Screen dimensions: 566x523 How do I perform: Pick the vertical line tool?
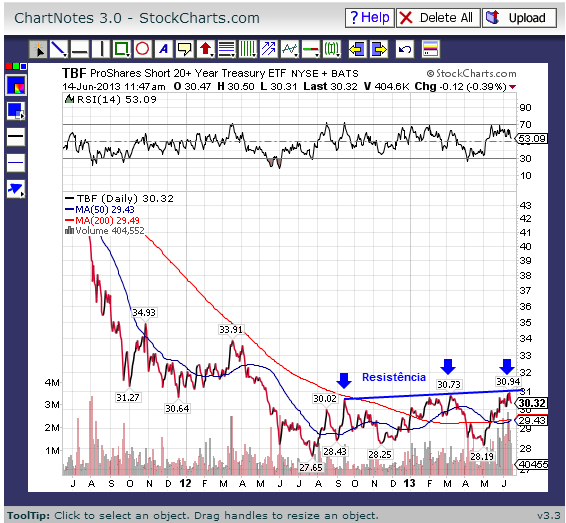point(101,49)
